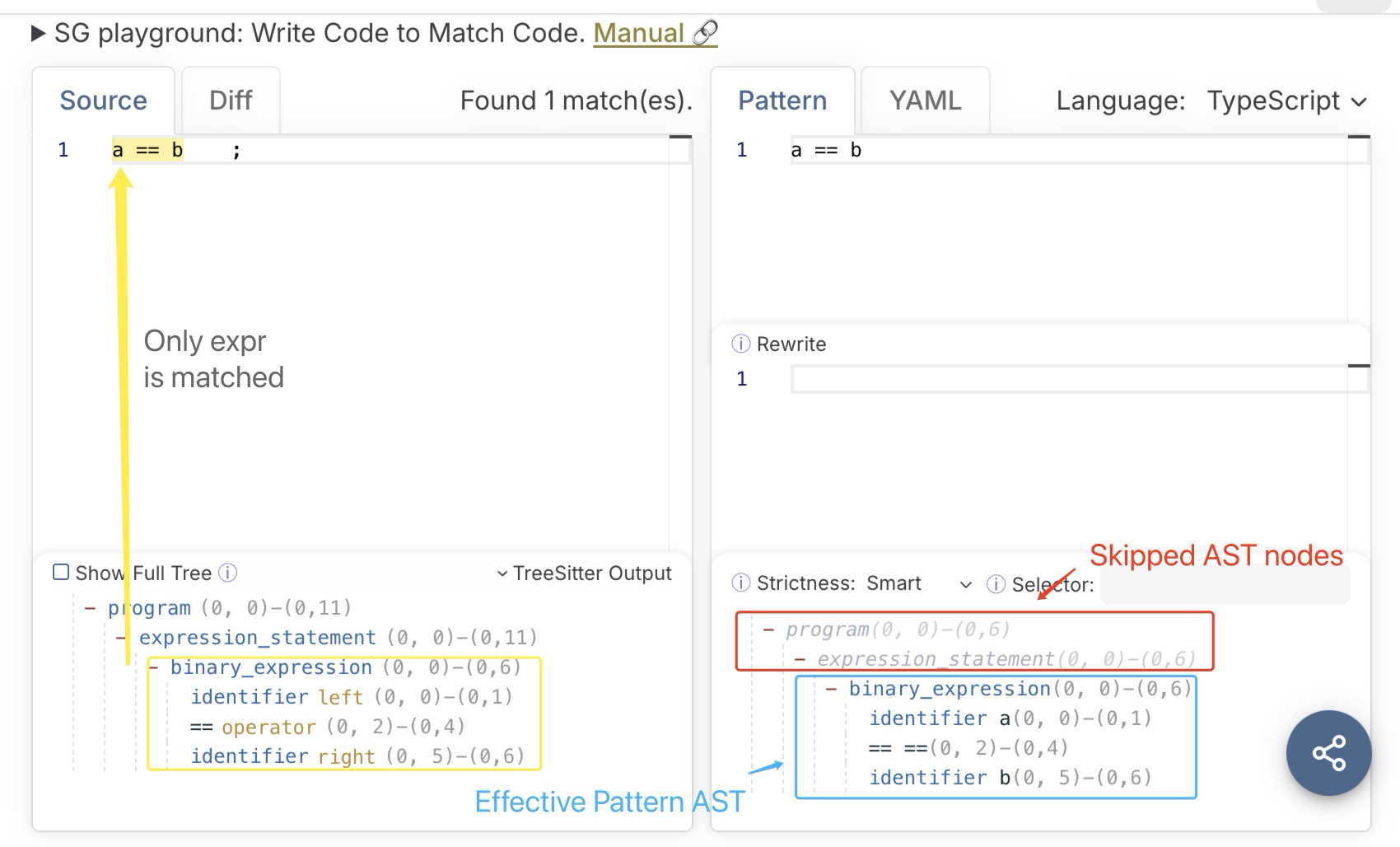
Task: Click the link chain icon after Manual
Action: tap(705, 33)
